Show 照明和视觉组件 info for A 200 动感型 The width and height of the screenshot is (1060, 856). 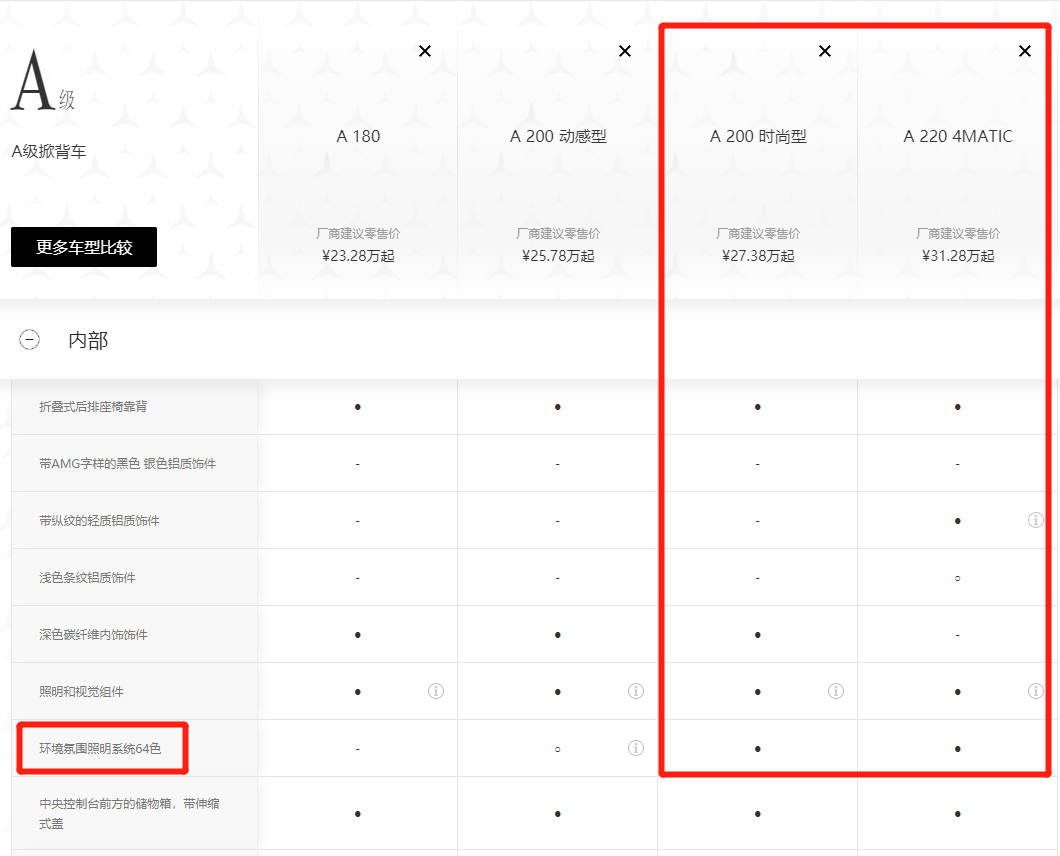(x=636, y=691)
